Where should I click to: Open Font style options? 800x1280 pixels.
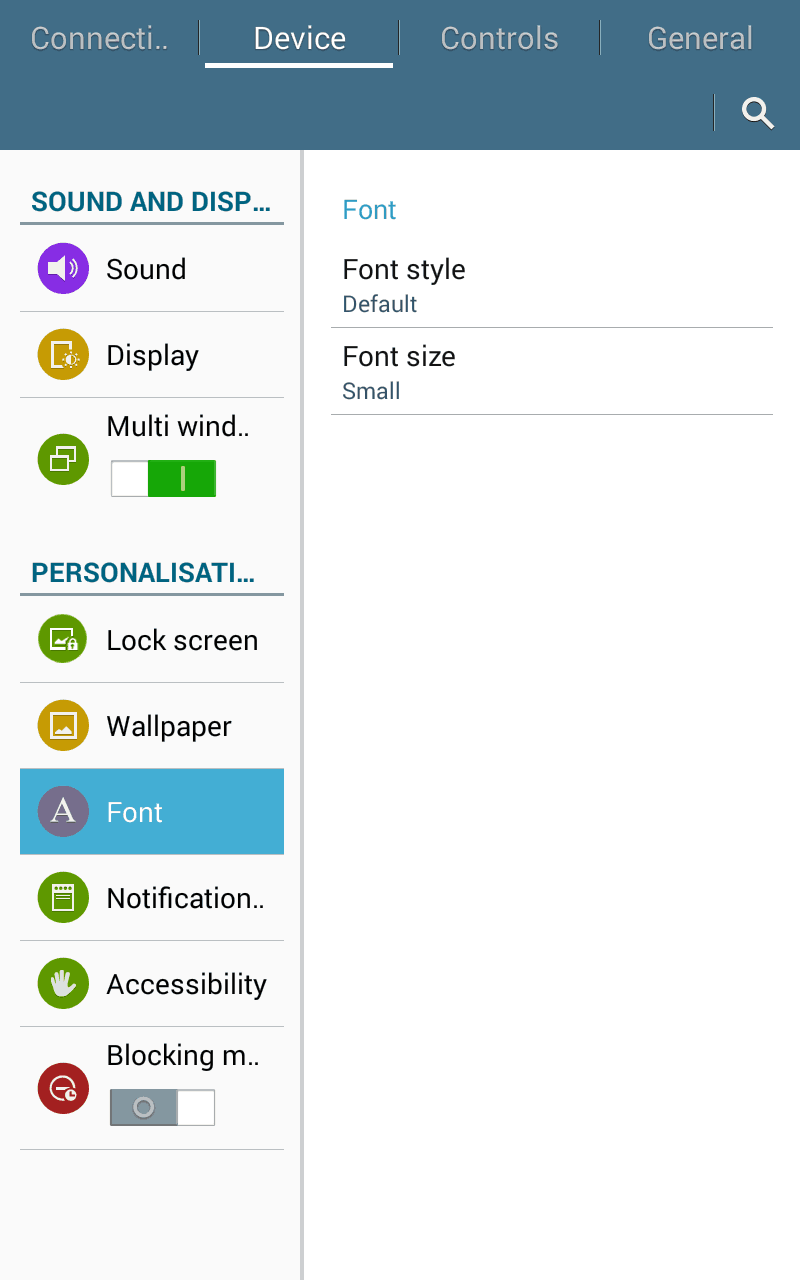click(x=550, y=283)
